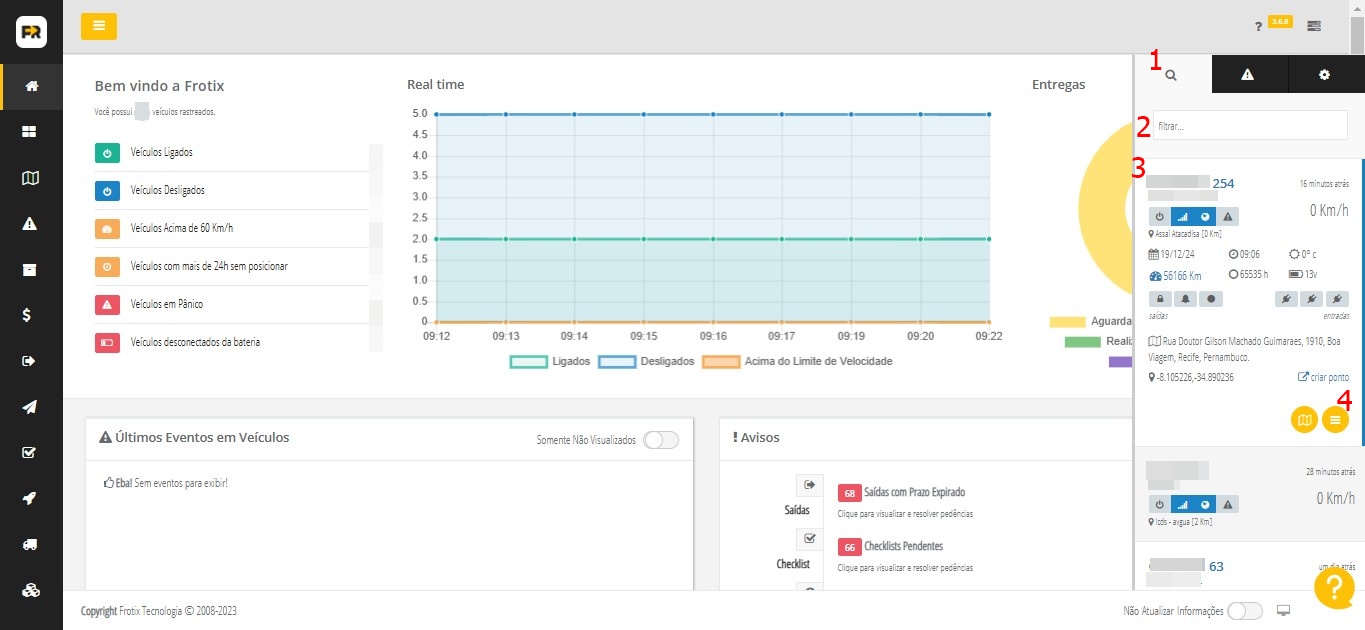Image resolution: width=1365 pixels, height=630 pixels.
Task: Open the language flag selector at top right
Action: 1314,26
